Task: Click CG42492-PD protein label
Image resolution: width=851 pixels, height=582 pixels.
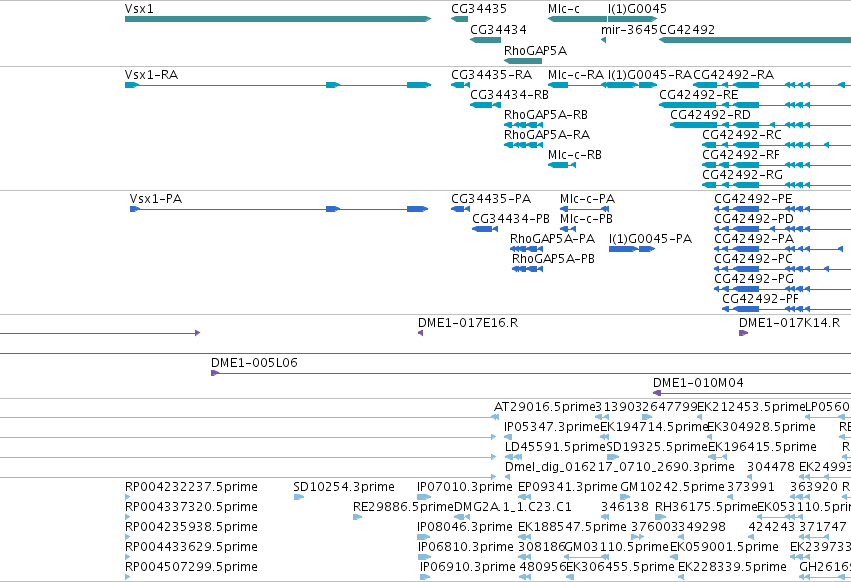Action: pyautogui.click(x=754, y=219)
